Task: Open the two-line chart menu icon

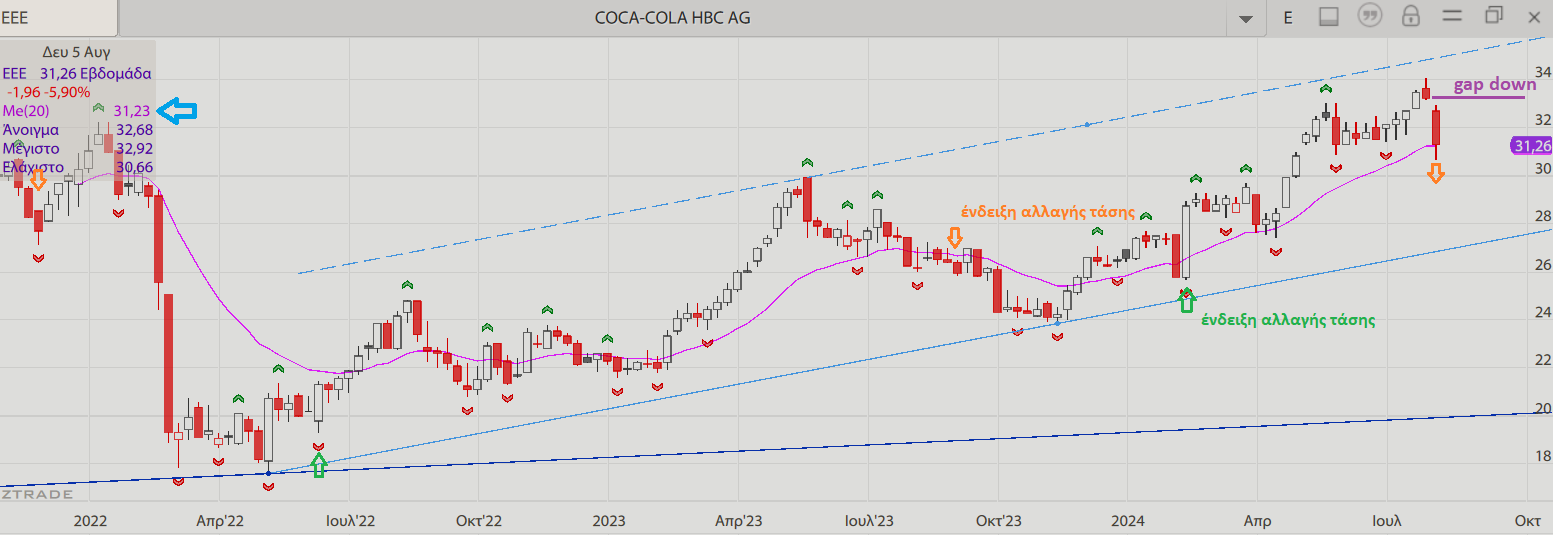Action: (1452, 16)
